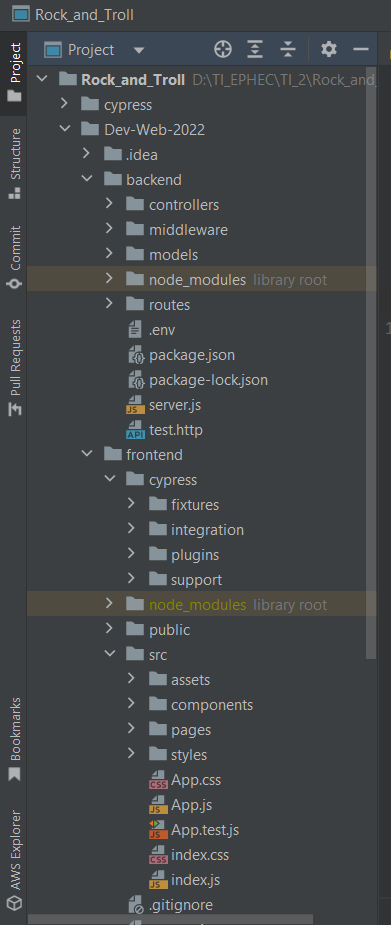Collapse the backend folder
This screenshot has height=925, width=391.
87,179
